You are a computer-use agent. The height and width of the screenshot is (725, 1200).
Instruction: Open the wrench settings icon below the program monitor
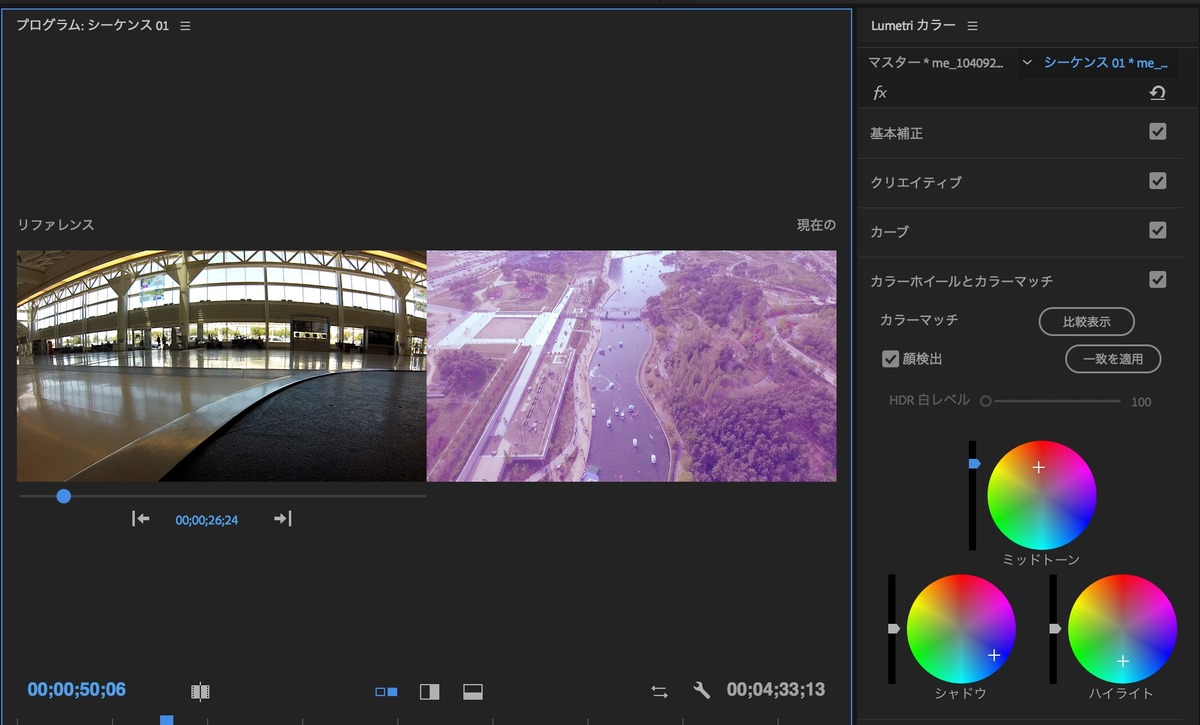tap(701, 690)
